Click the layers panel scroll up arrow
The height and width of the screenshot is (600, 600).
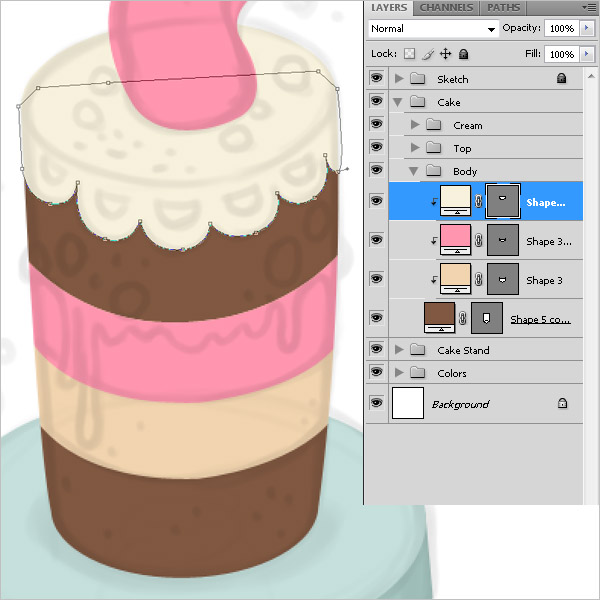click(x=591, y=76)
